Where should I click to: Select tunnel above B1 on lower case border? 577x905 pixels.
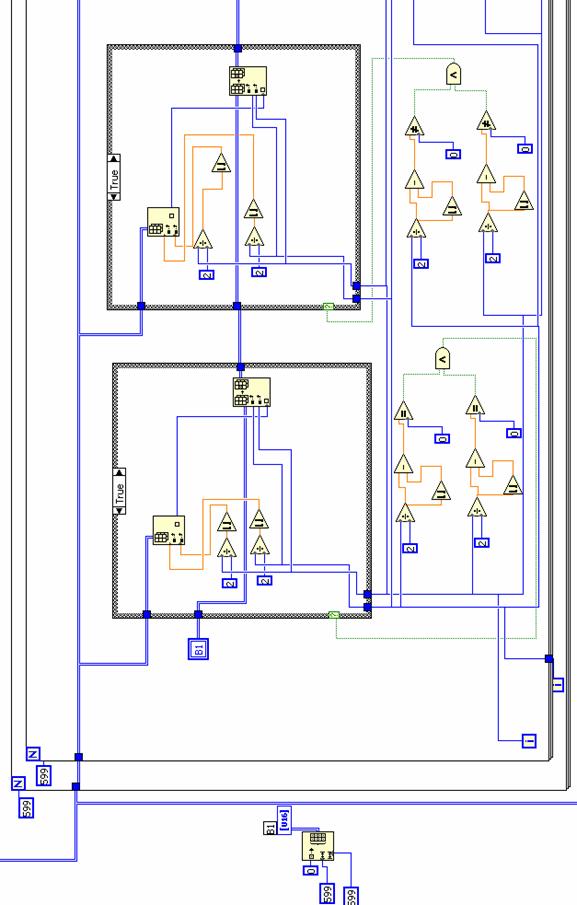[198, 615]
